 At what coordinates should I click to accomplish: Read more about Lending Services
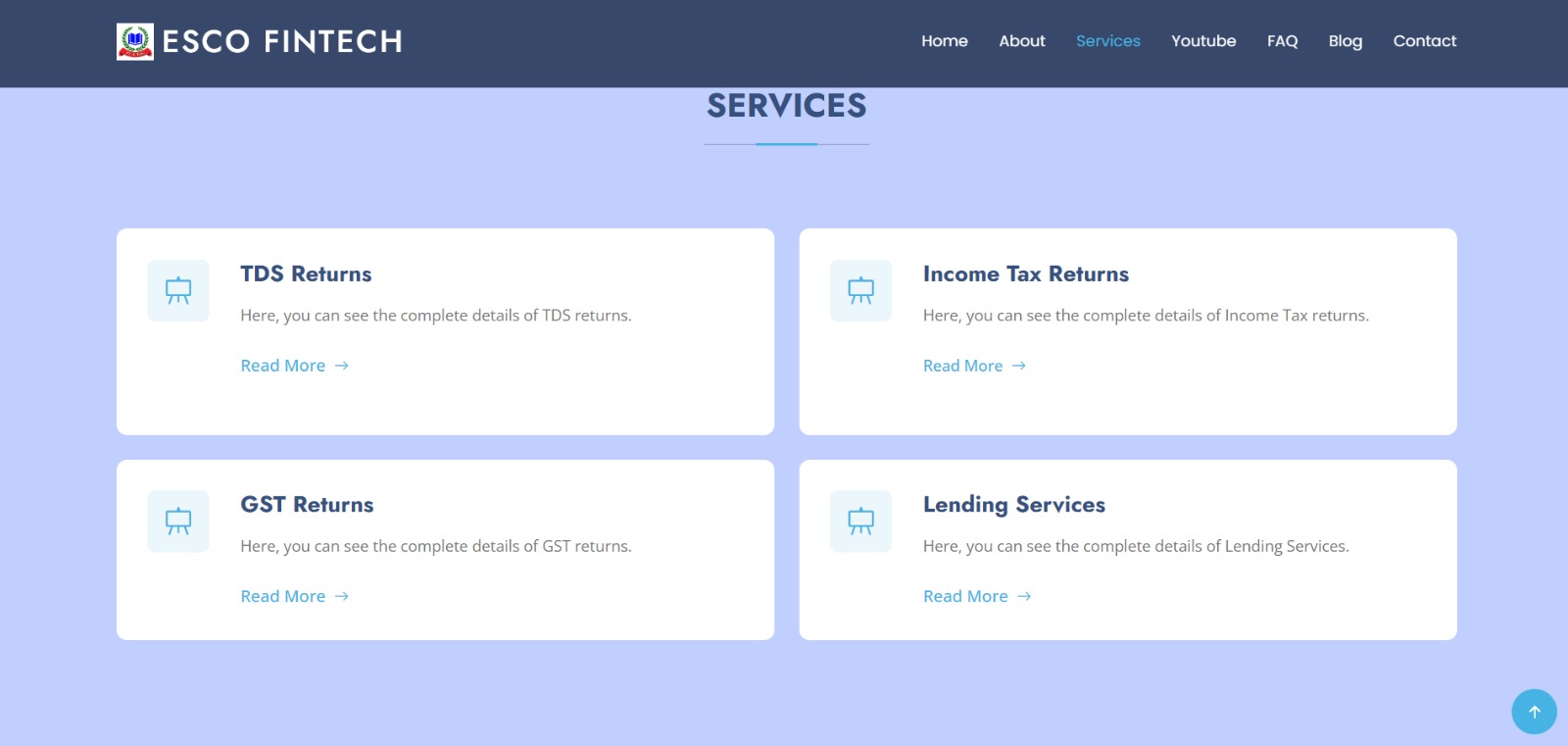point(976,596)
